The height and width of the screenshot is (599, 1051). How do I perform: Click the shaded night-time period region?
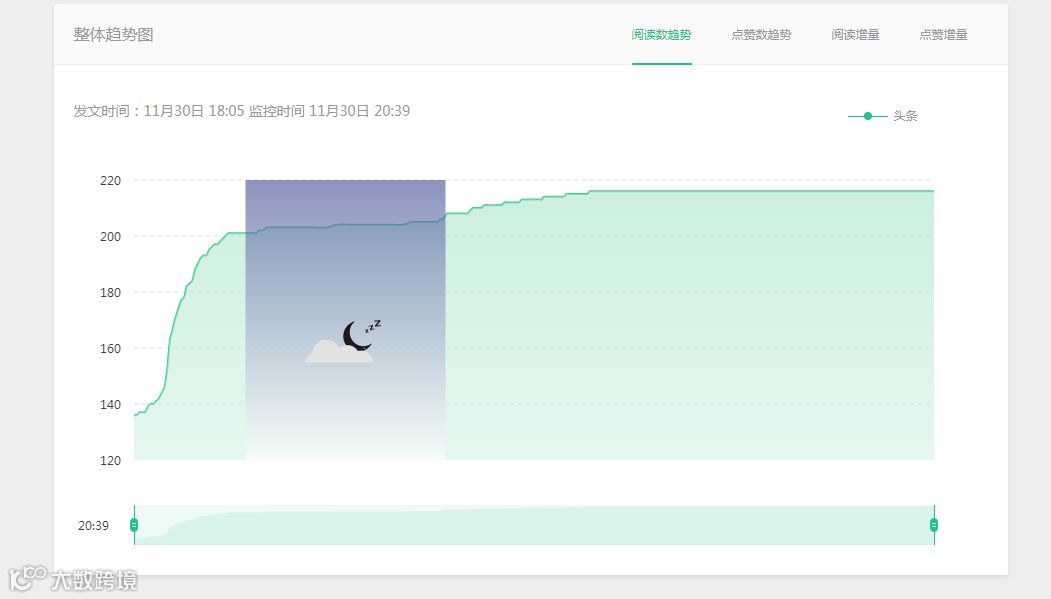point(345,320)
